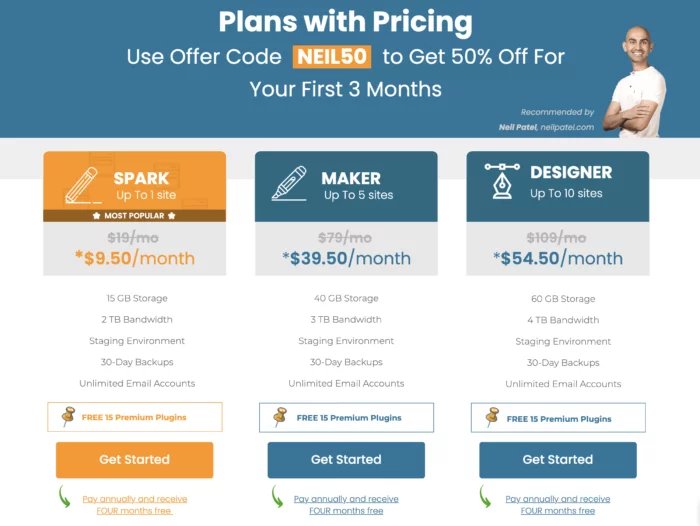Screen dimensions: 700x526
Task: Click Neil Patel's photo in the banner
Action: coord(635,82)
